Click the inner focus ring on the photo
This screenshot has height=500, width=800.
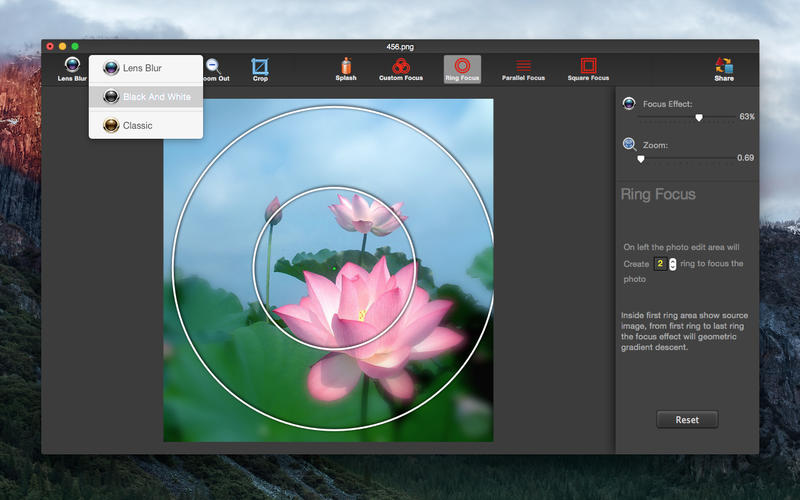(x=335, y=187)
